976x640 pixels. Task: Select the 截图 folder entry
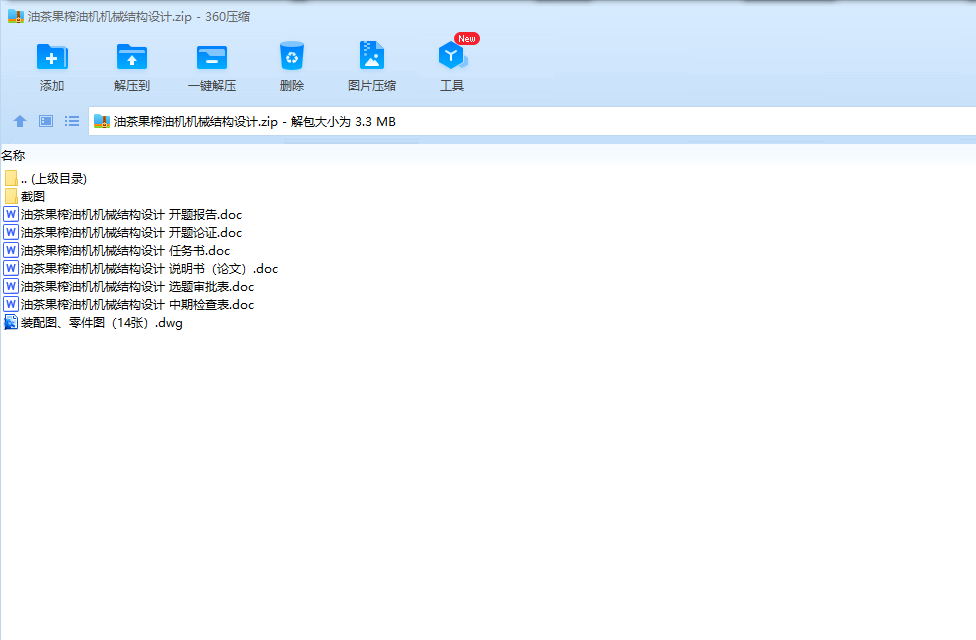[x=33, y=197]
